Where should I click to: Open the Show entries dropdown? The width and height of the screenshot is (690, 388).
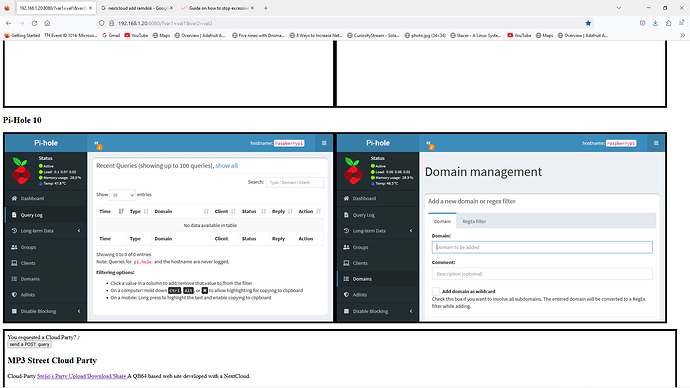[122, 195]
